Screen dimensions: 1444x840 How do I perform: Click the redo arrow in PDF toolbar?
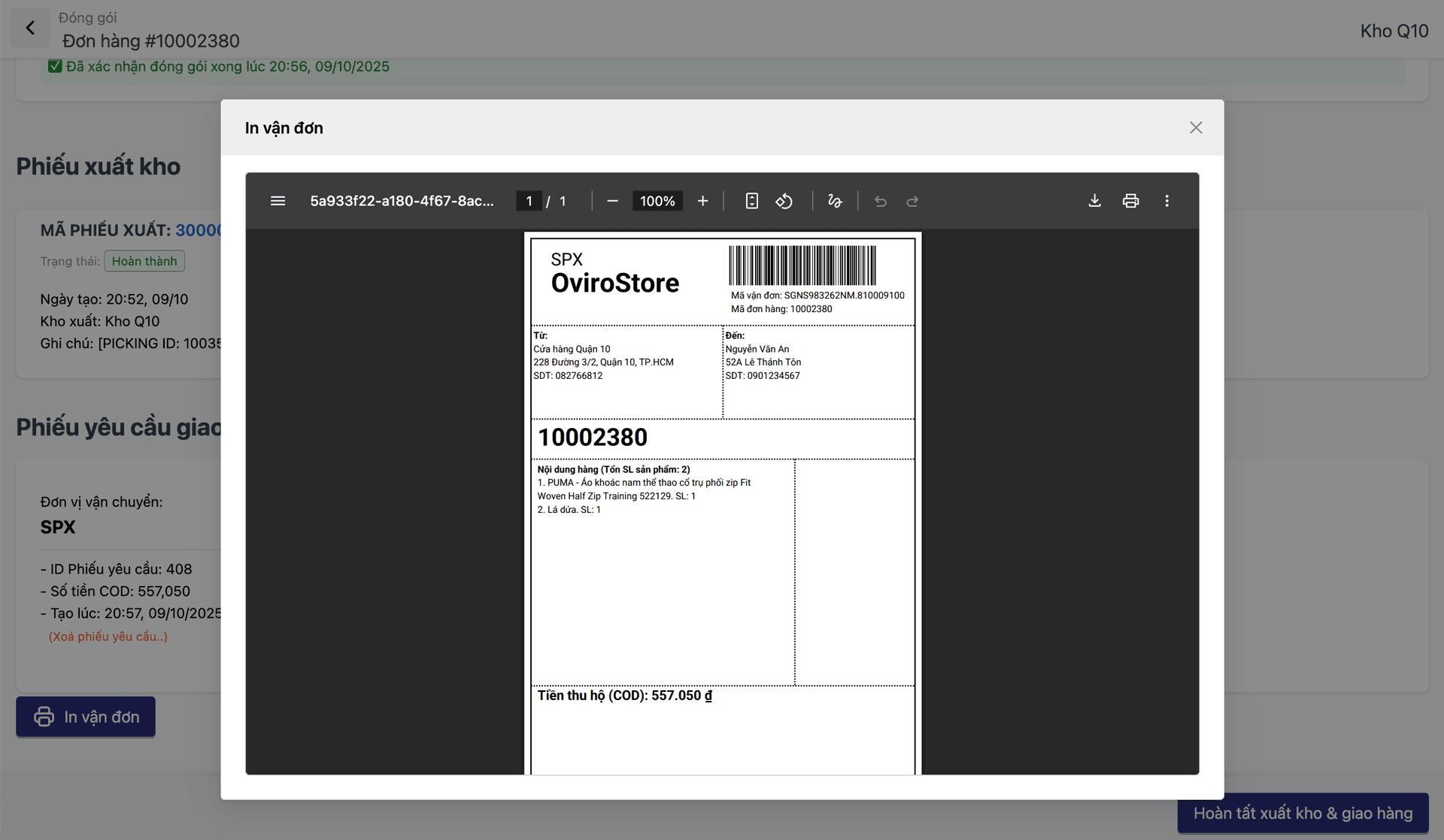coord(912,201)
